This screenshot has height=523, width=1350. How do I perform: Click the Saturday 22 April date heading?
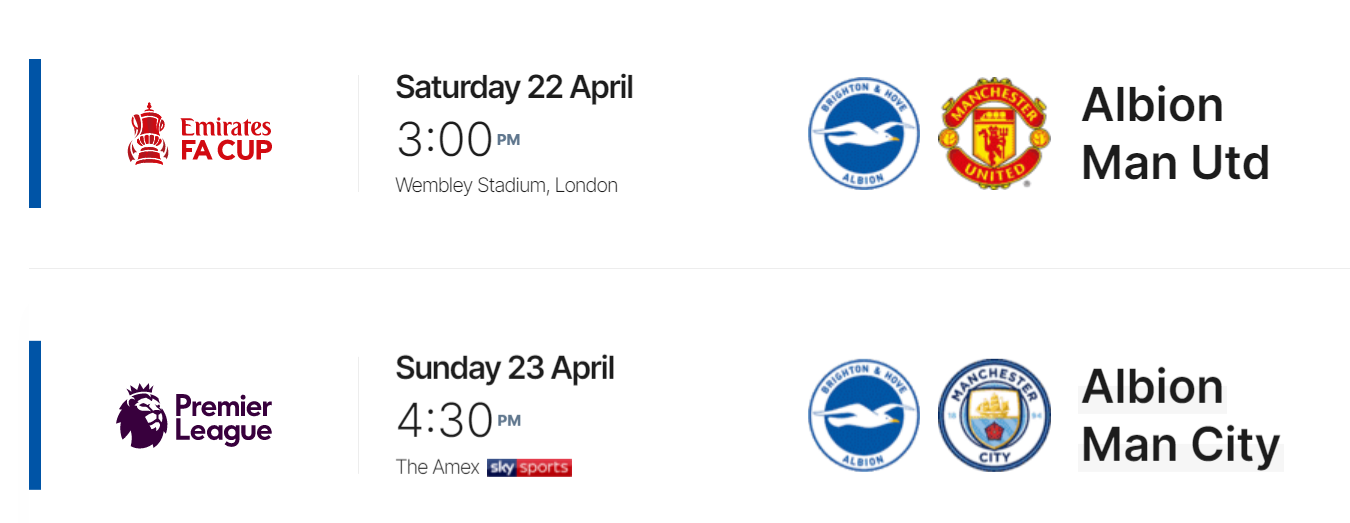514,87
